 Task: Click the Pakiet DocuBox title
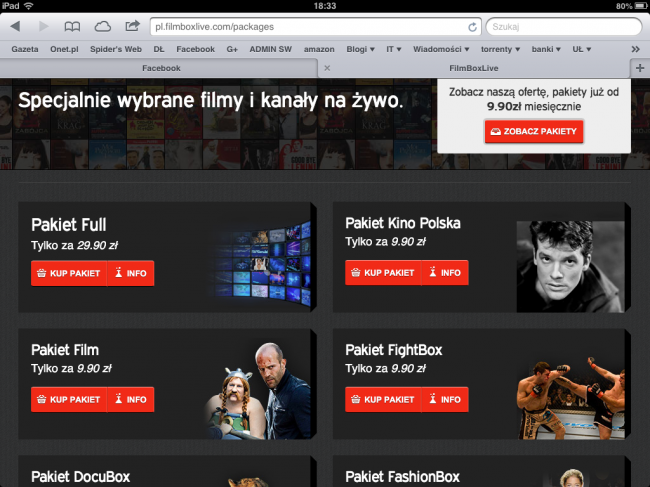coord(80,477)
